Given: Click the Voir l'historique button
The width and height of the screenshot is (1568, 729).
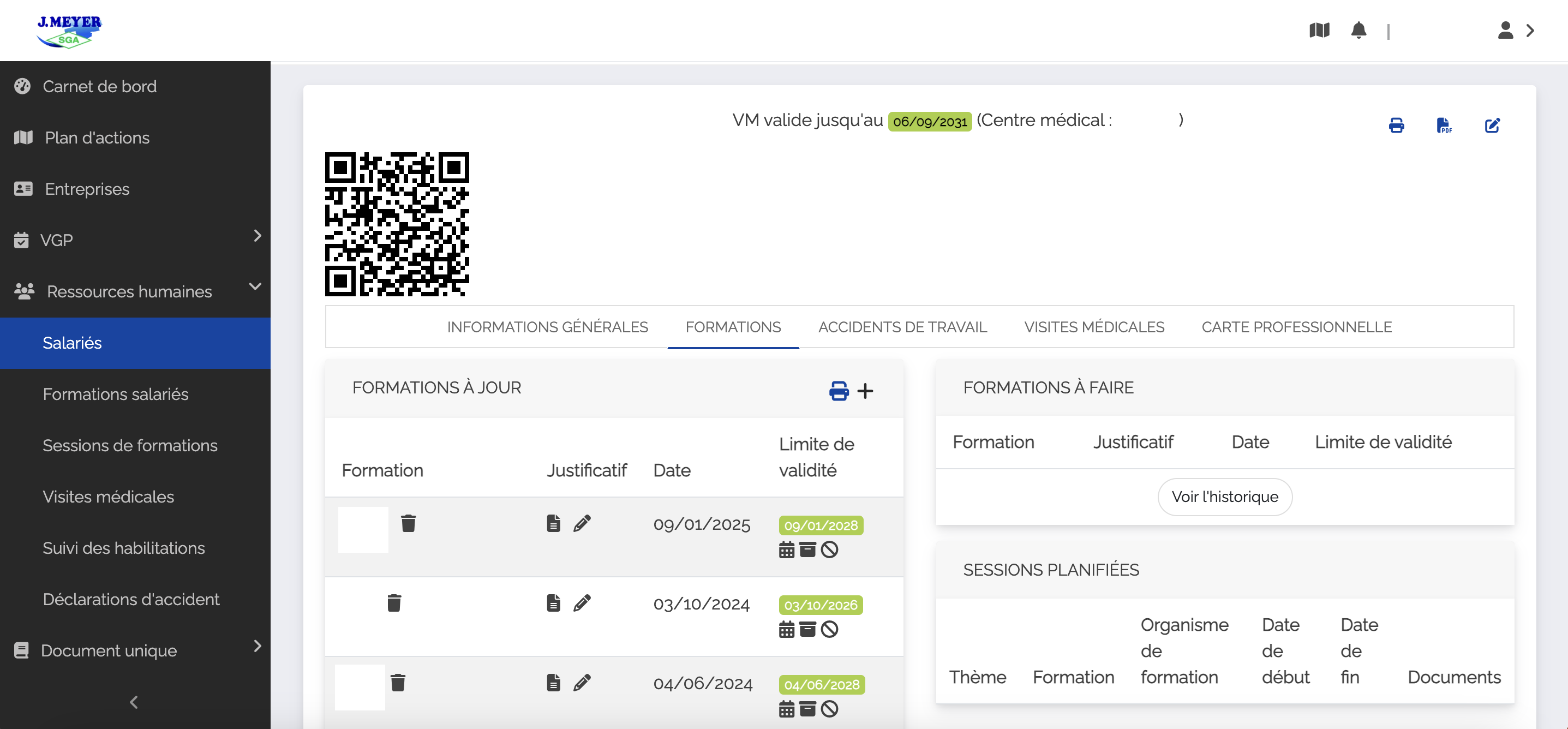Looking at the screenshot, I should (1224, 497).
